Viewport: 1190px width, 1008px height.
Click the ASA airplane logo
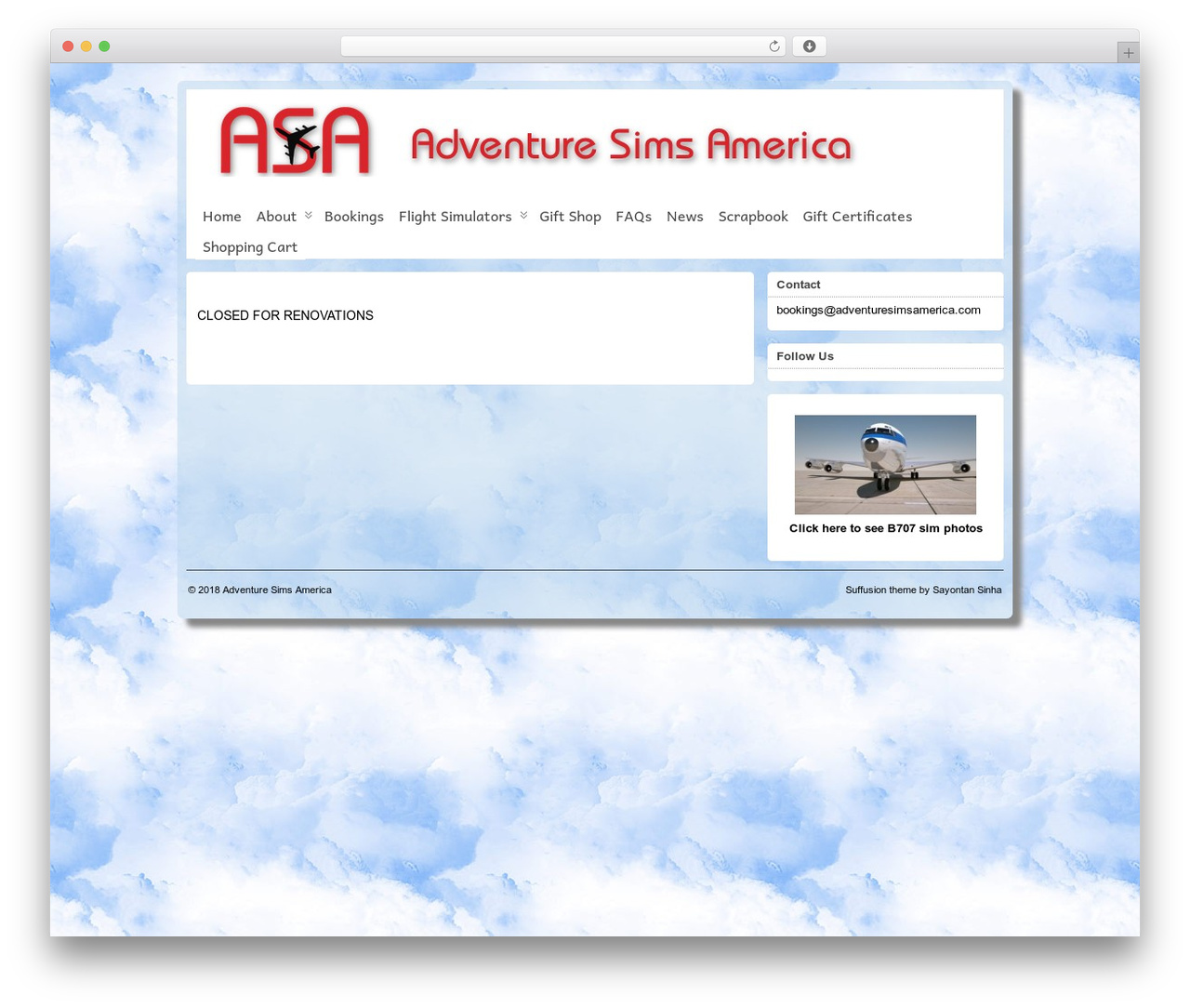pos(296,141)
